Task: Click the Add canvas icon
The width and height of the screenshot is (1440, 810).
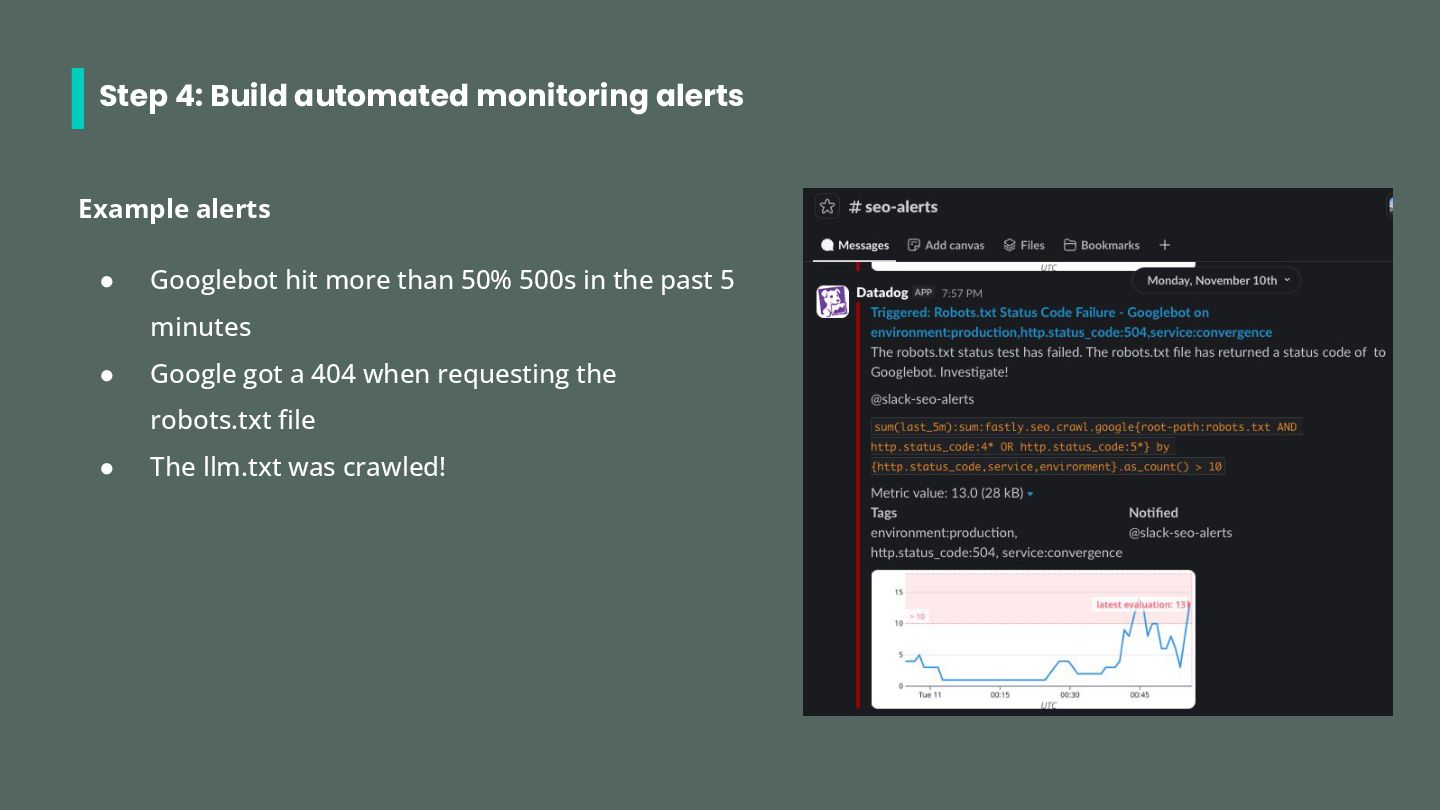Action: coord(913,245)
